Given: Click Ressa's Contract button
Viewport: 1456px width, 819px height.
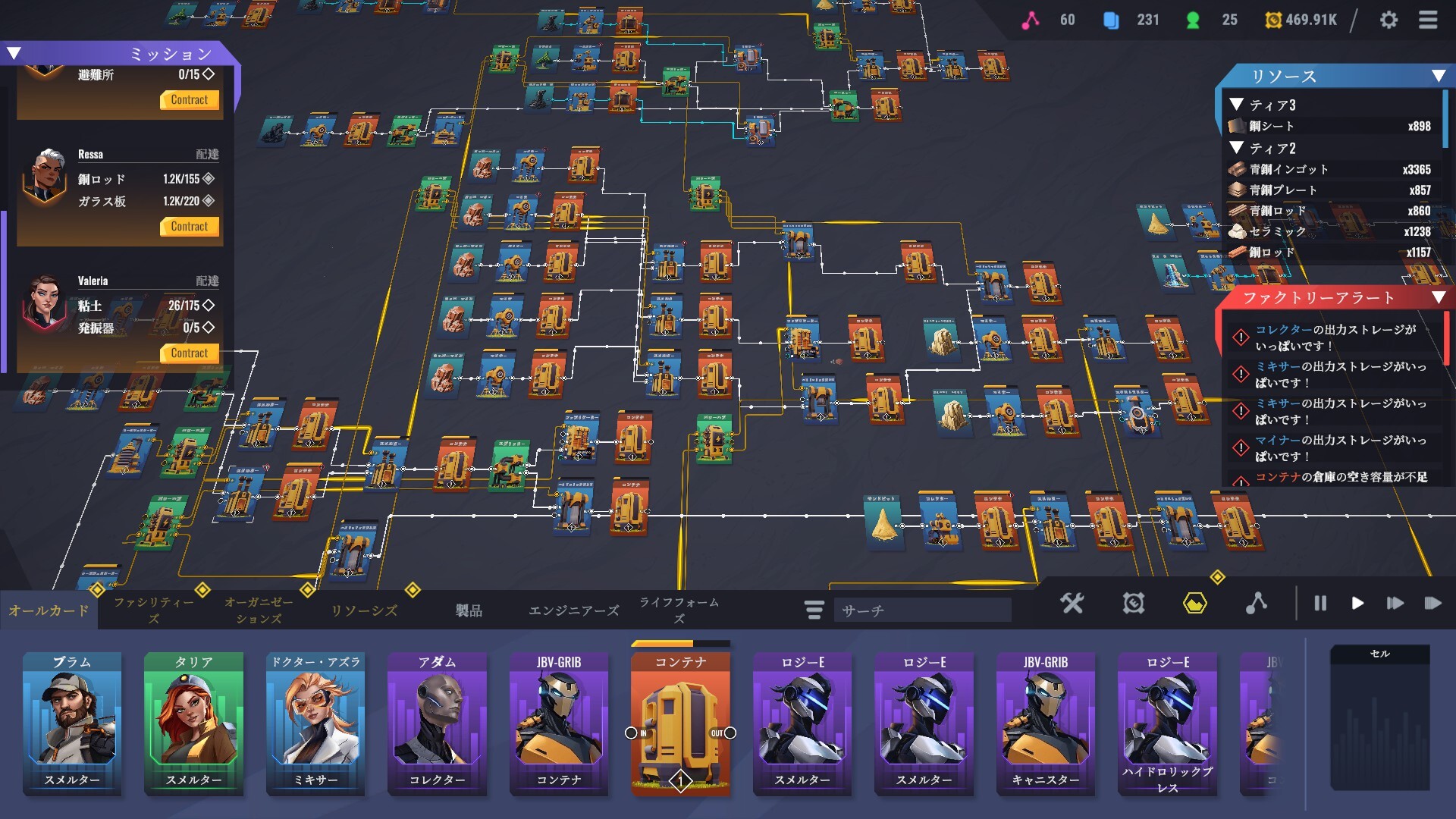Looking at the screenshot, I should [x=190, y=227].
